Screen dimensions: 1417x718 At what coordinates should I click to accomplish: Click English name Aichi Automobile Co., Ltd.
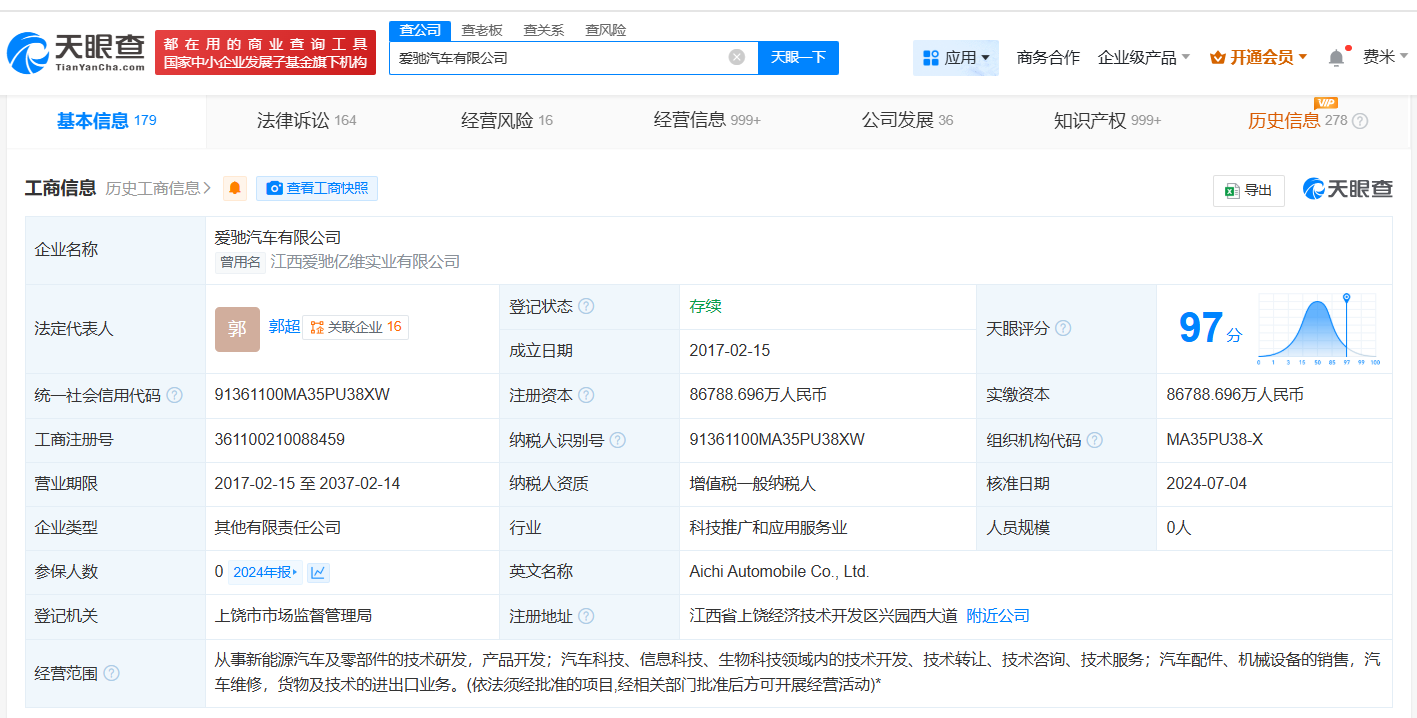pos(779,572)
